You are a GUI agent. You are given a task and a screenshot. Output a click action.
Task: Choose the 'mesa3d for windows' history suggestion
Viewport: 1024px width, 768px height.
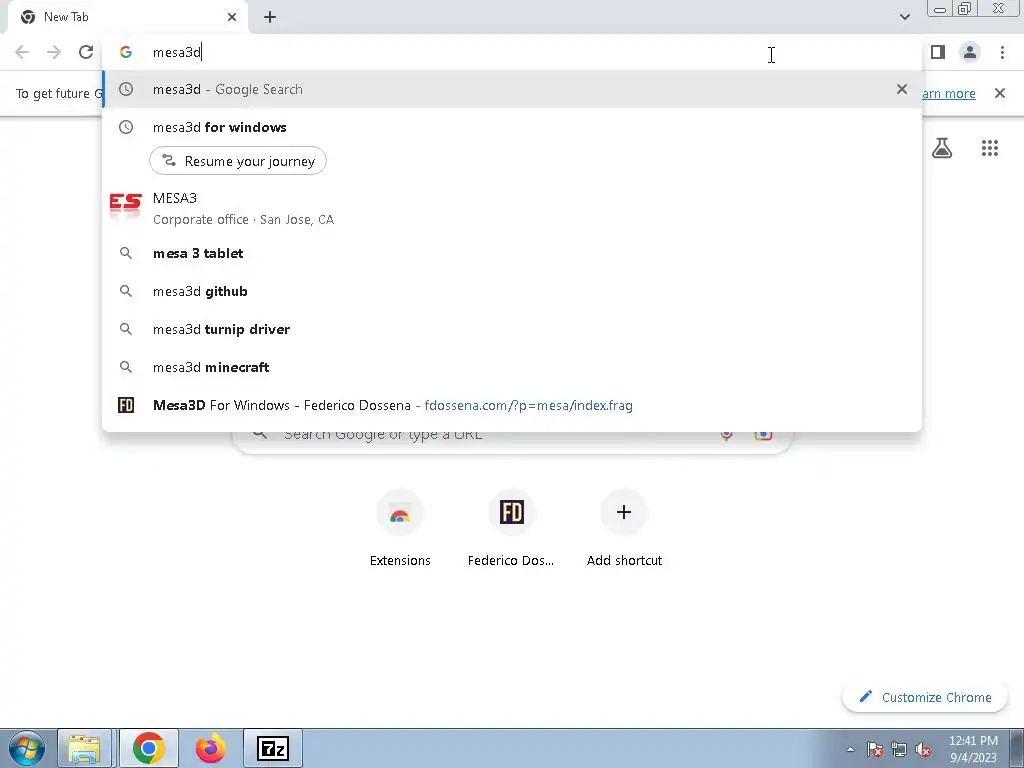(x=512, y=127)
